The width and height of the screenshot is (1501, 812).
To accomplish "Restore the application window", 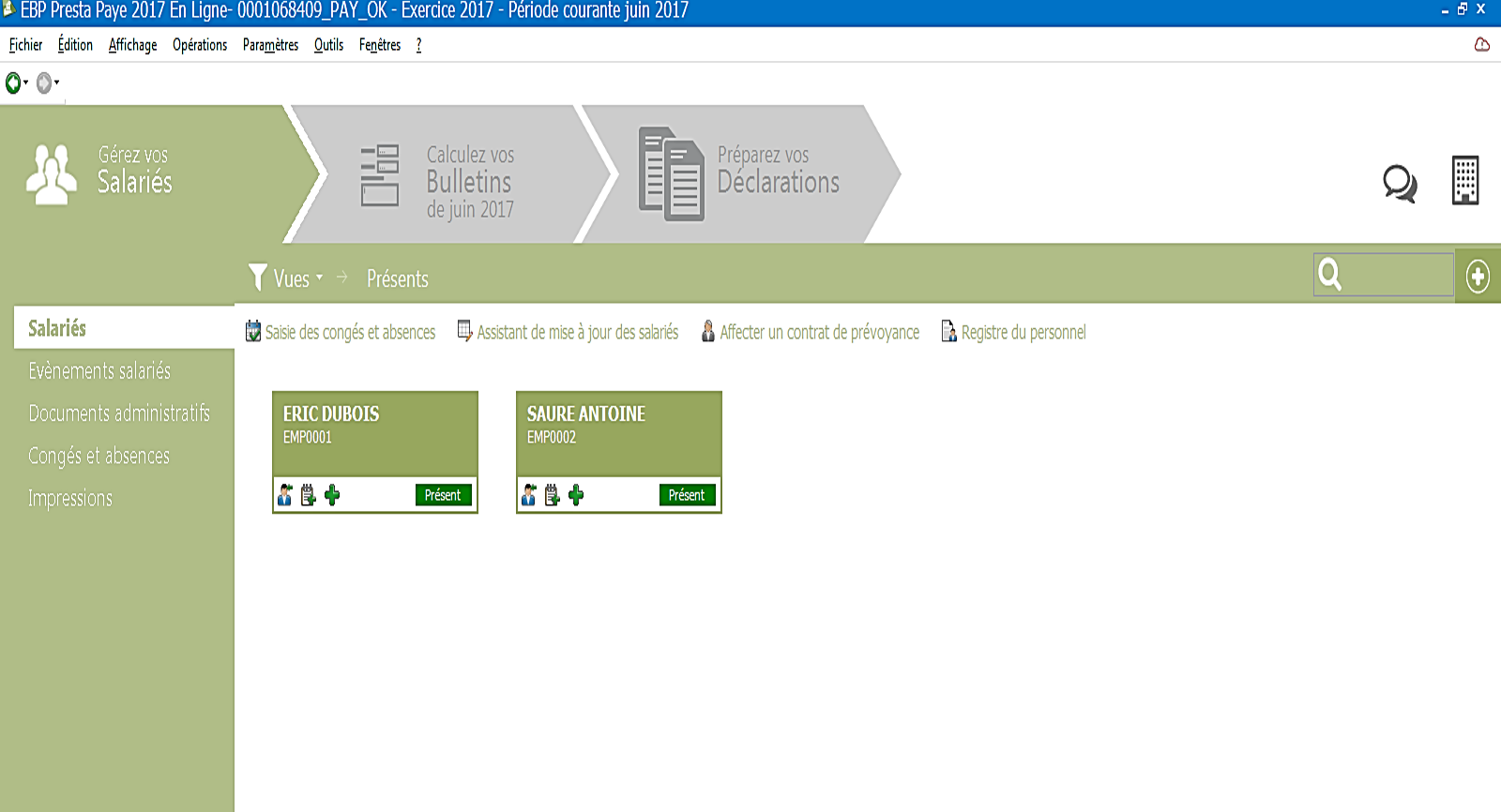I will pyautogui.click(x=1463, y=9).
